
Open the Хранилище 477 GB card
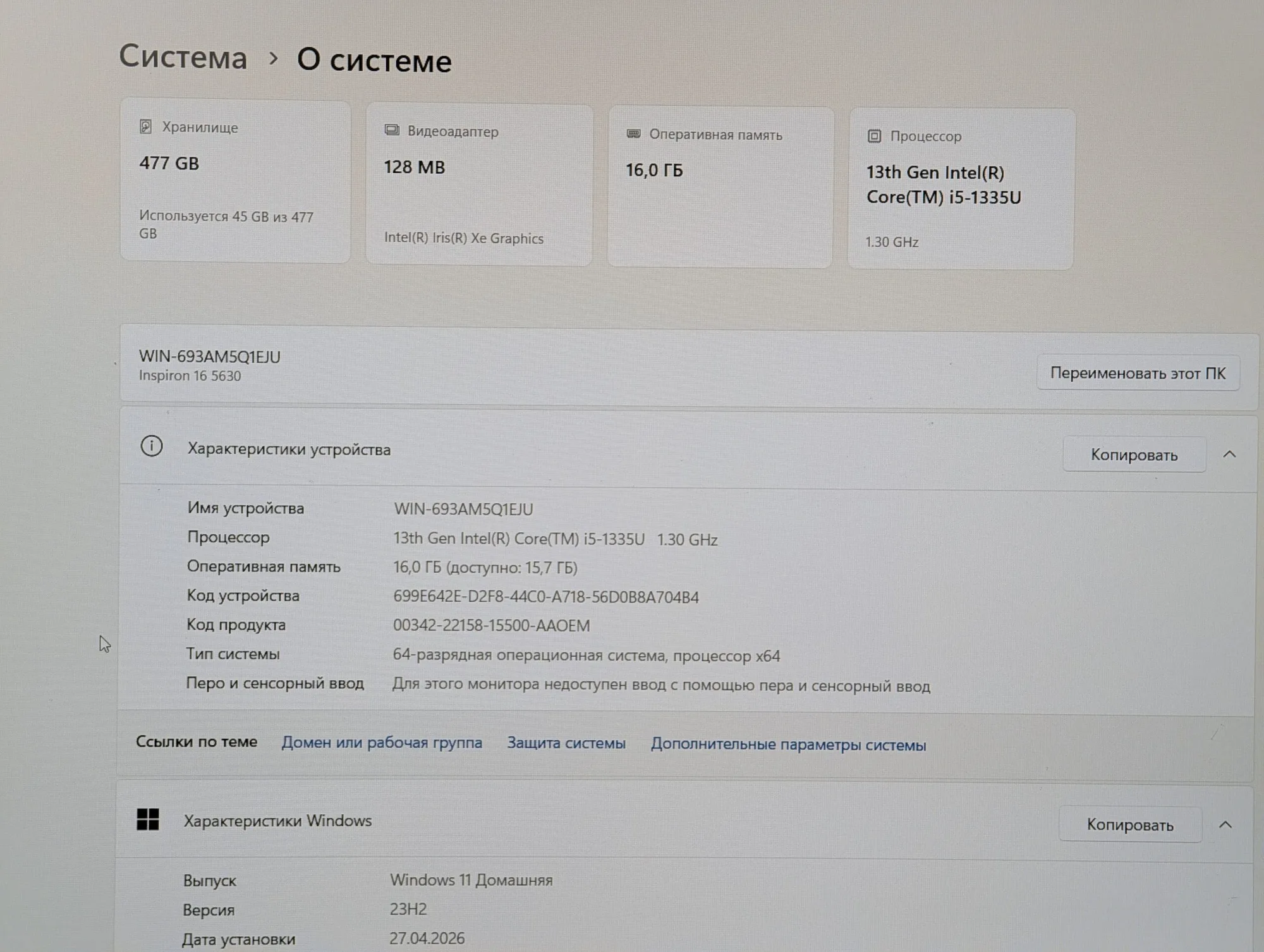236,181
